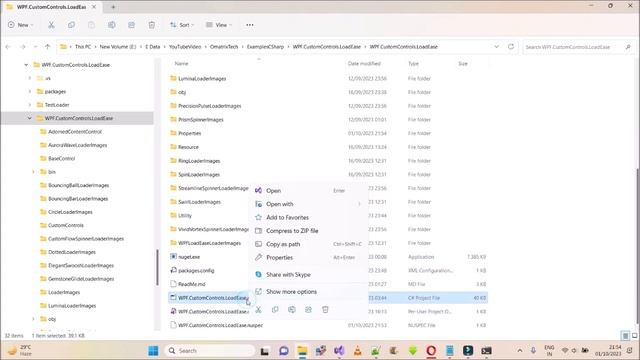Click the Rename icon in the toolbar
This screenshot has height=360, width=640.
(x=111, y=25)
